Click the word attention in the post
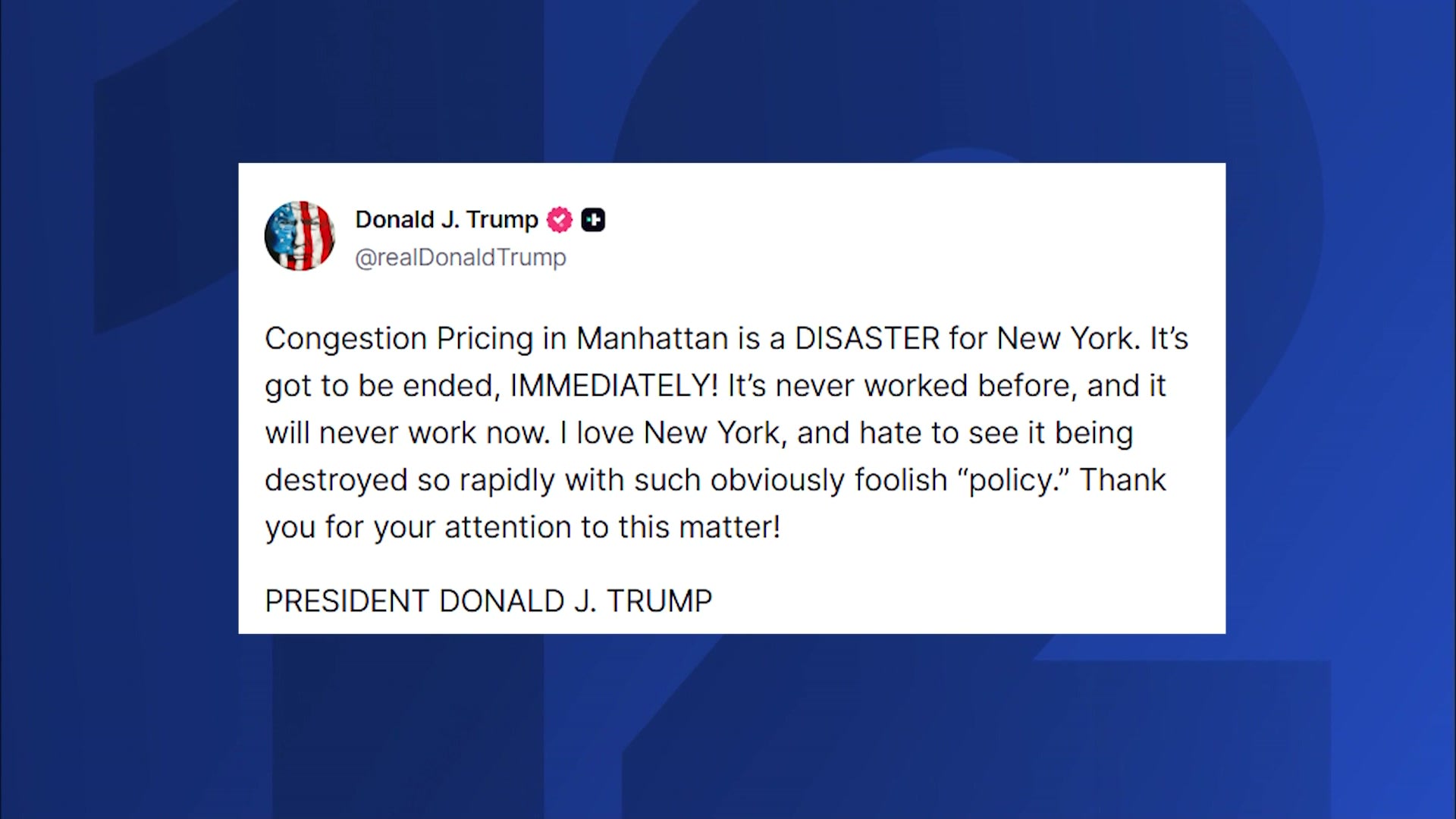The width and height of the screenshot is (1456, 819). click(507, 528)
